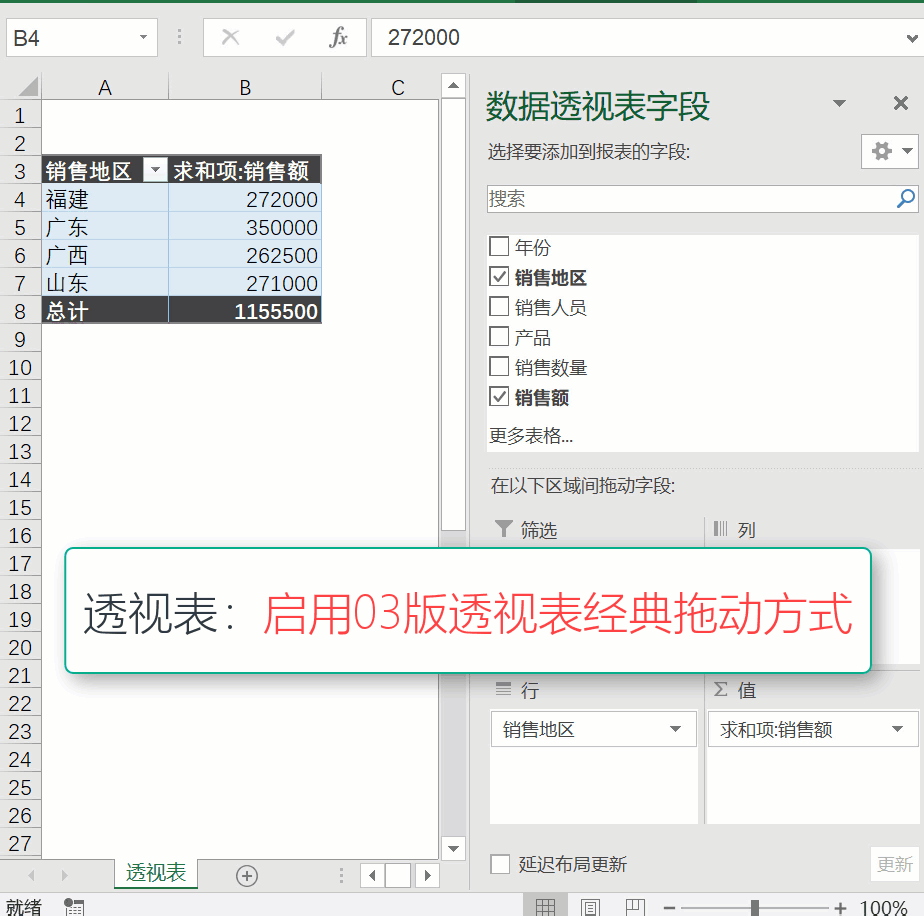The height and width of the screenshot is (916, 924).
Task: Enable the 延迟布局更新 checkbox
Action: pos(500,864)
